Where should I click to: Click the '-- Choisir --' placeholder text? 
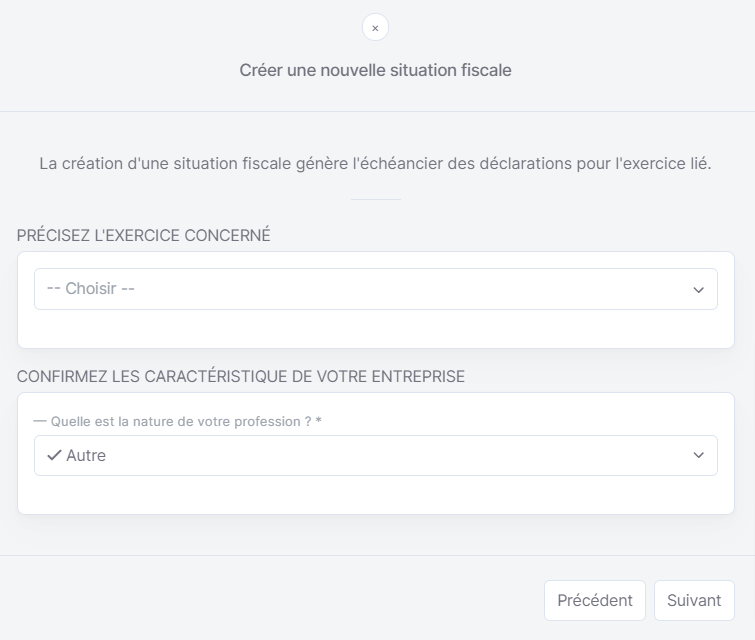91,288
